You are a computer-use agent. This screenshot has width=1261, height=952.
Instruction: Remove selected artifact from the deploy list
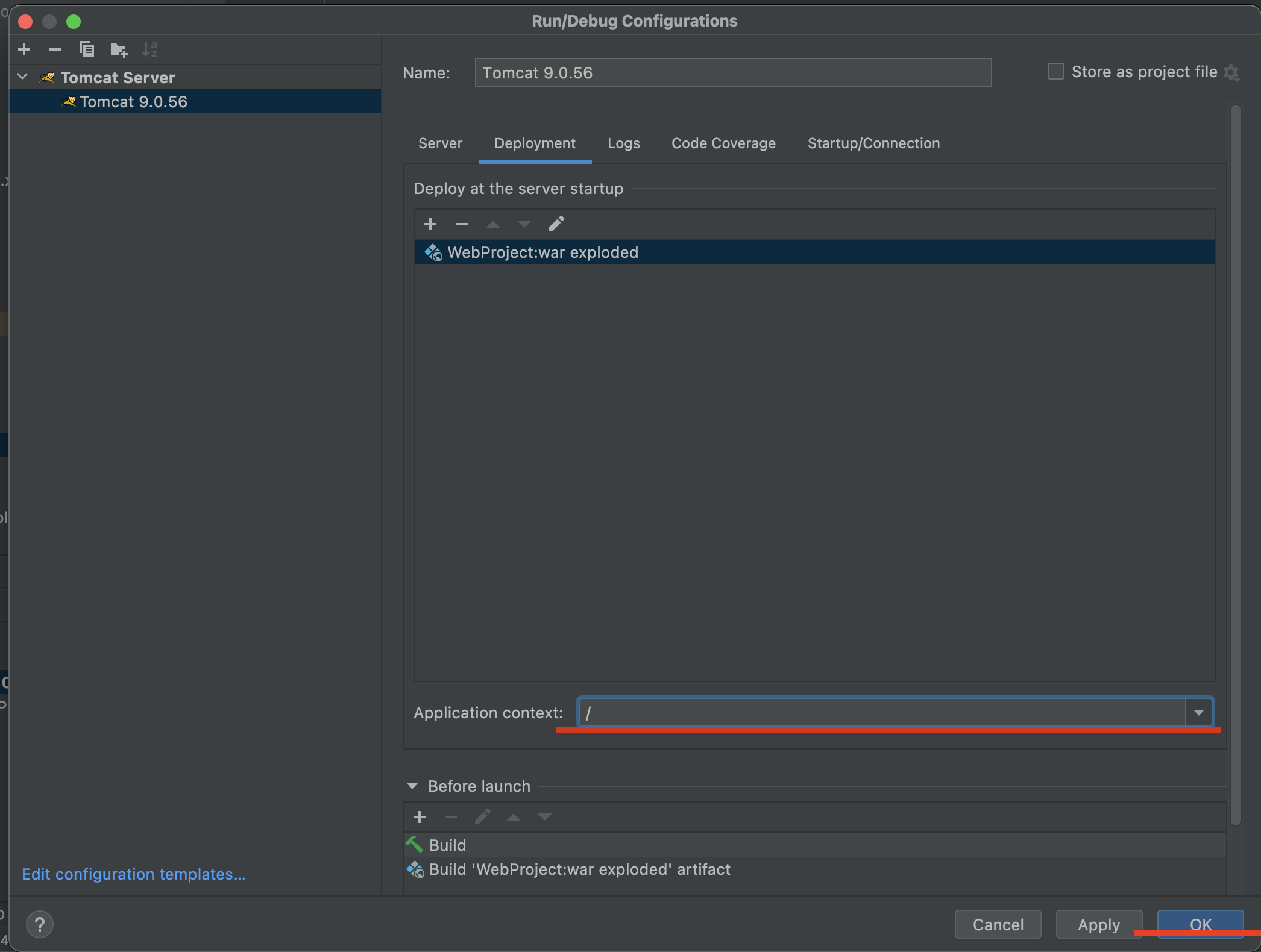[x=462, y=224]
